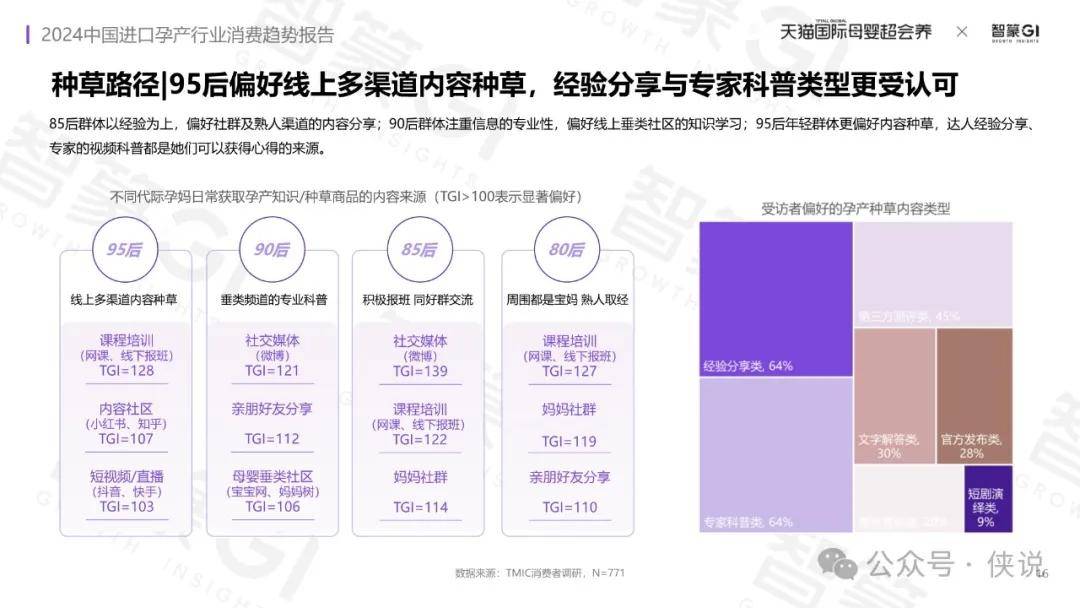The image size is (1080, 608).
Task: Click the dark purple 经验分享类 64% block
Action: [x=776, y=299]
